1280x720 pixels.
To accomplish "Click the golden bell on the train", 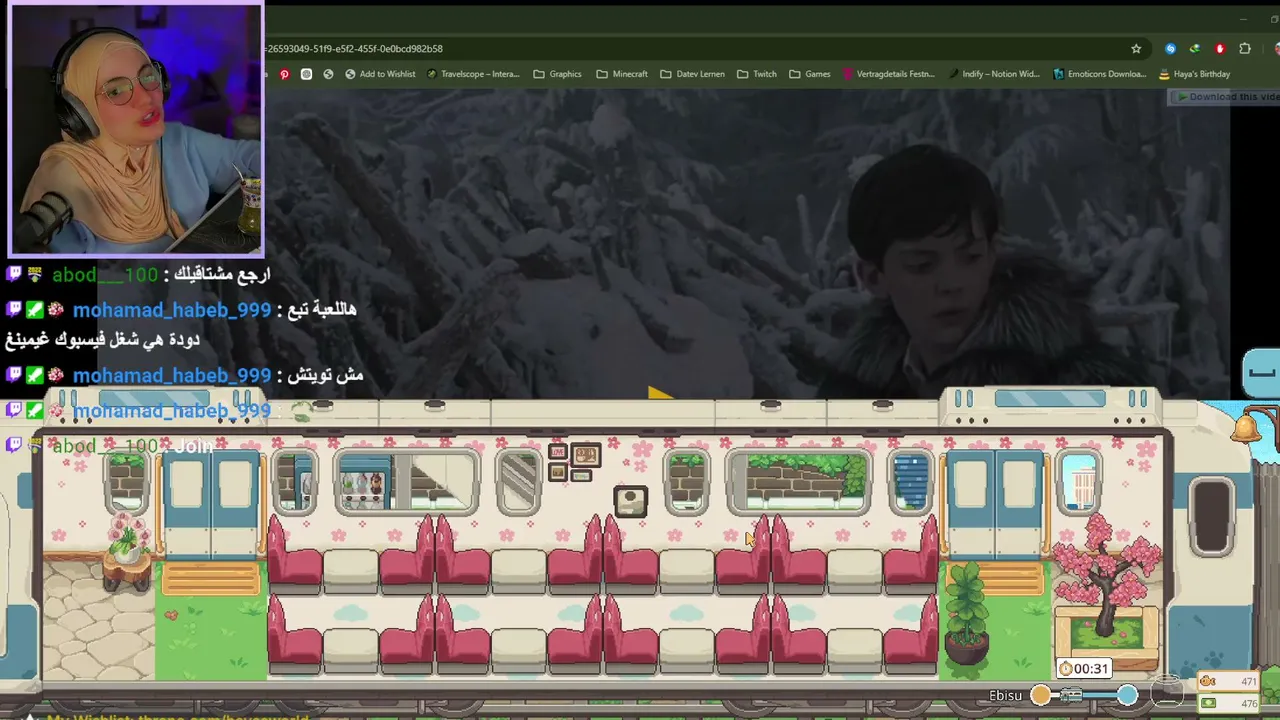I will click(1245, 428).
